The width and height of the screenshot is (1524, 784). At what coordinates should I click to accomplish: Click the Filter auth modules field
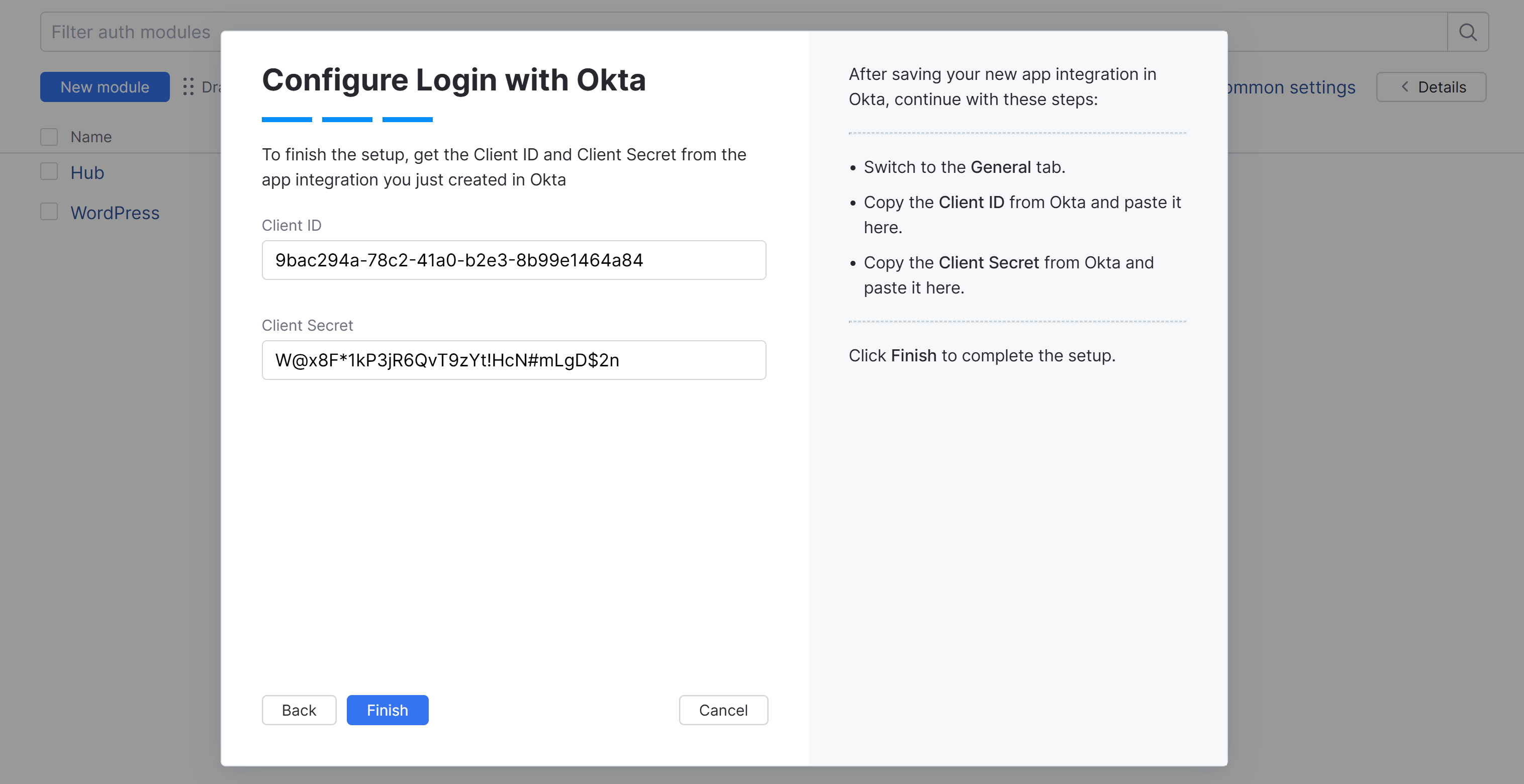click(131, 32)
